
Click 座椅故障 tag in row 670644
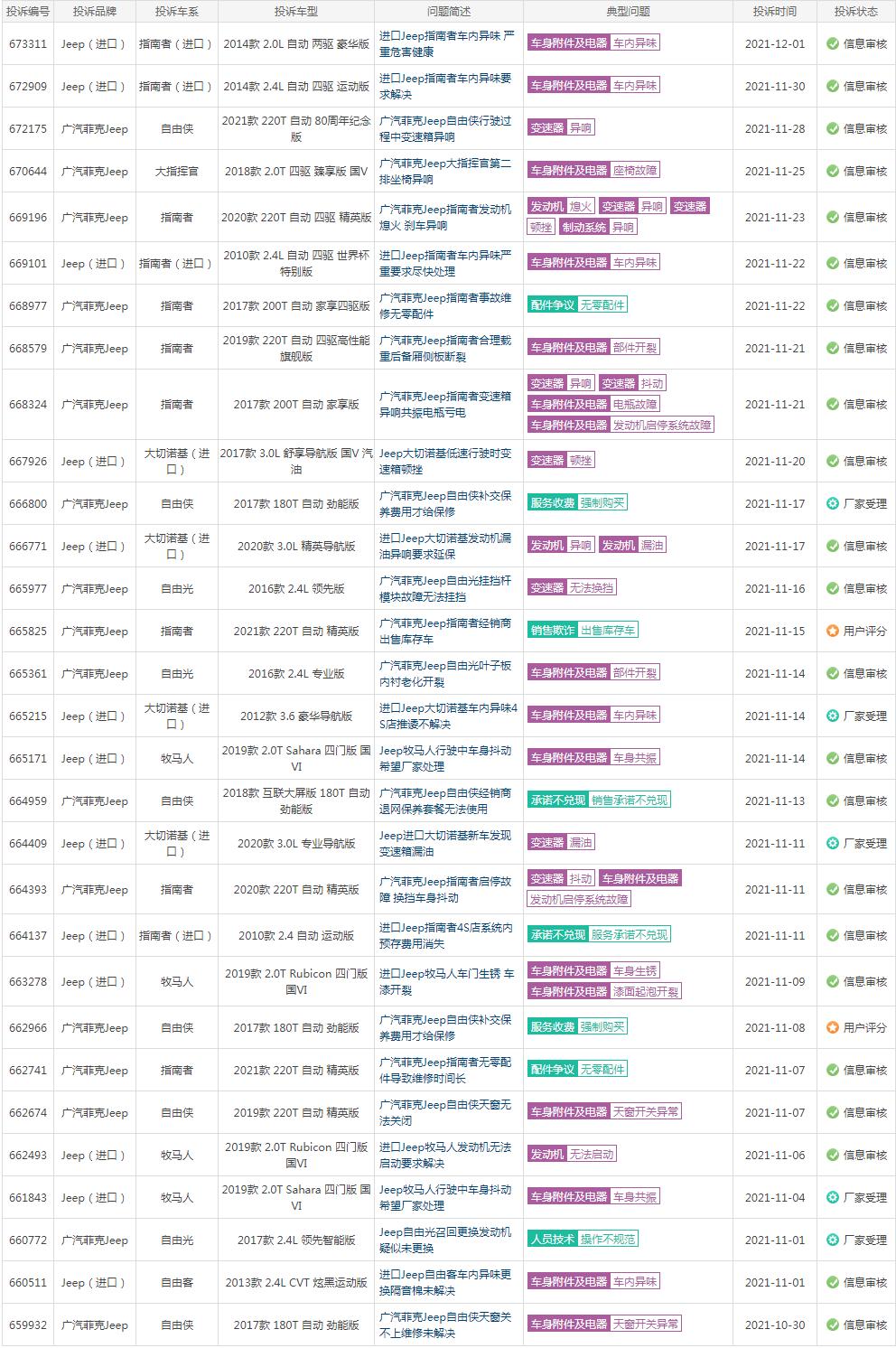click(x=635, y=170)
